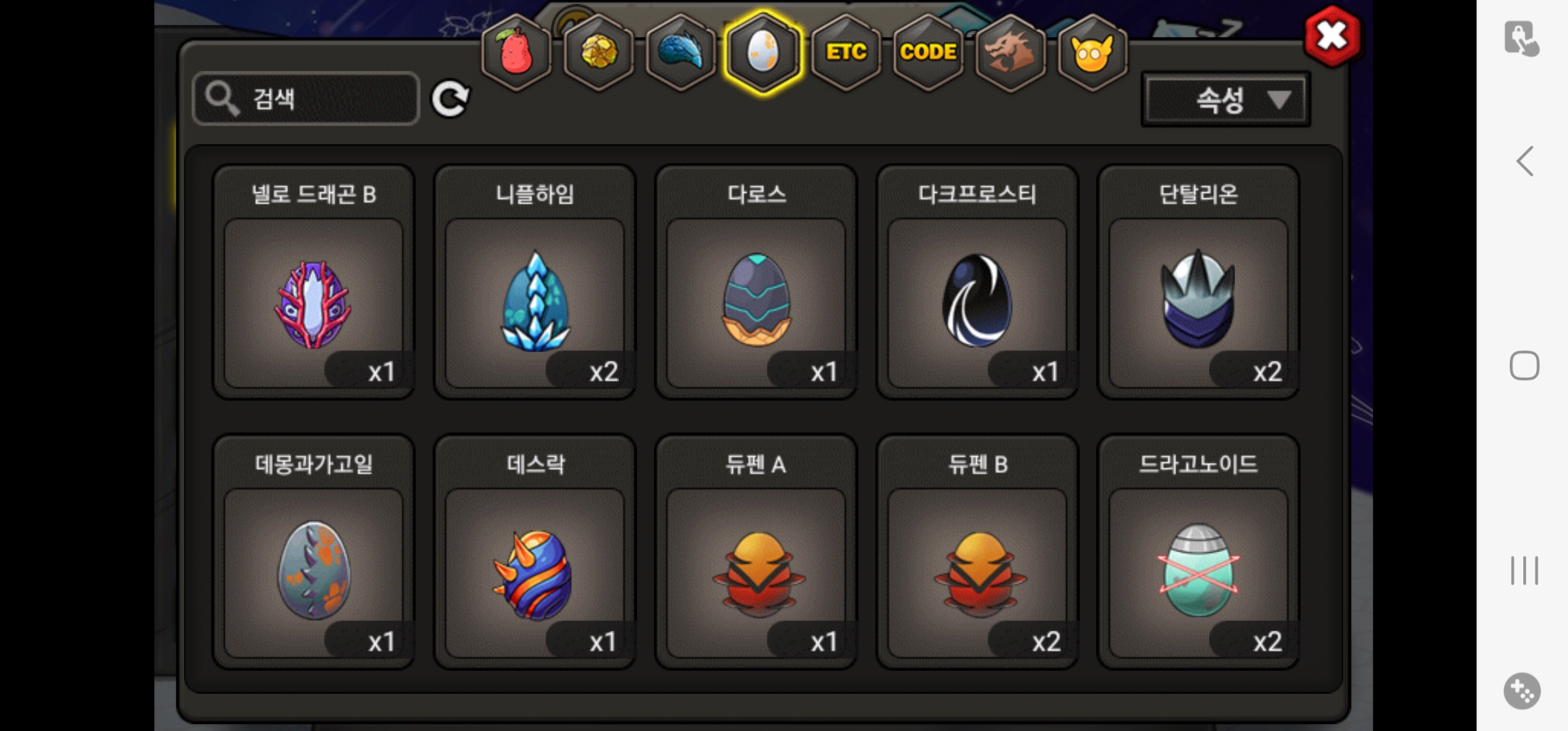Viewport: 1568px width, 731px height.
Task: Open the red fruit food category tab
Action: click(x=516, y=52)
